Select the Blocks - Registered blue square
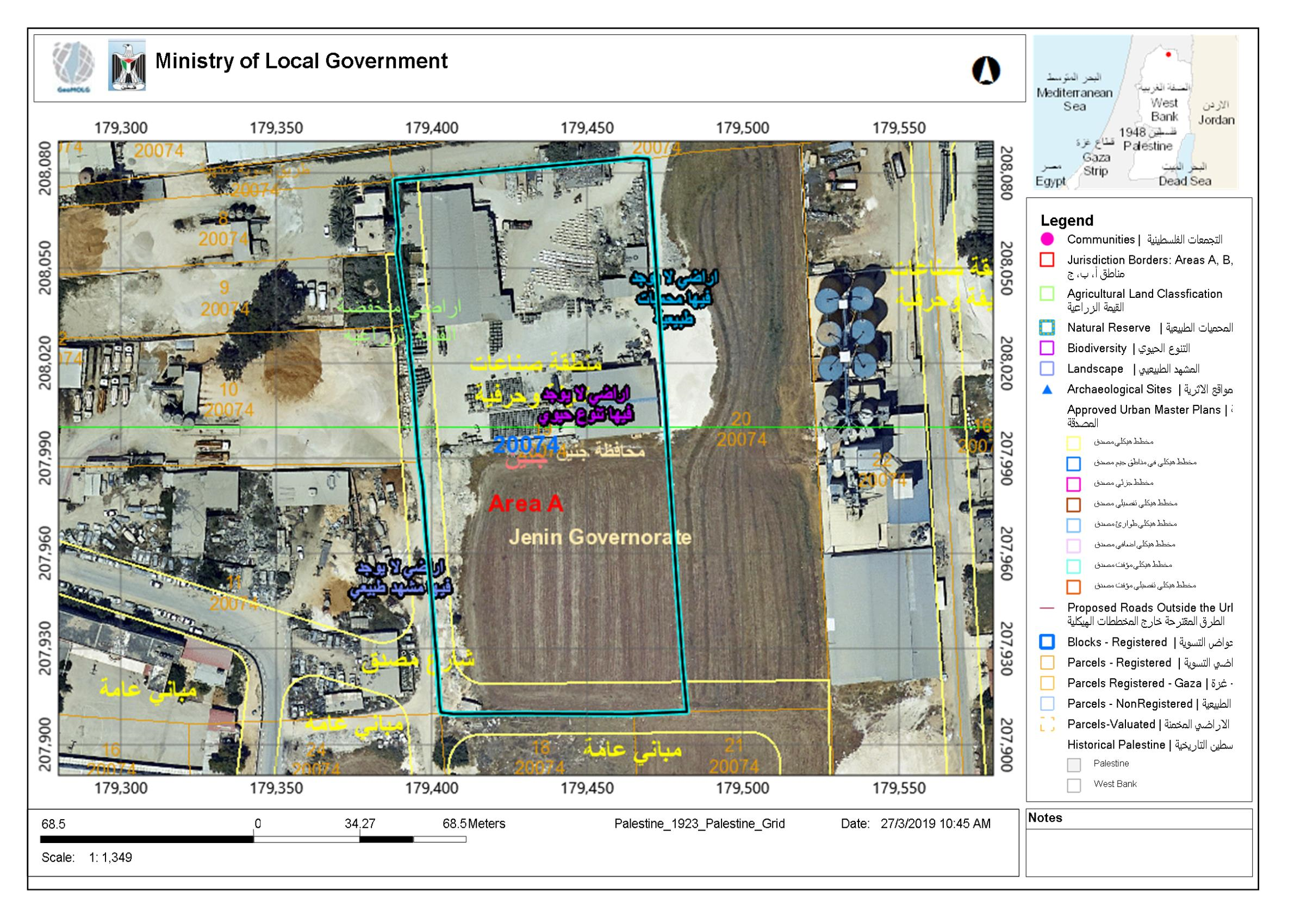The height and width of the screenshot is (924, 1313). click(x=1047, y=642)
